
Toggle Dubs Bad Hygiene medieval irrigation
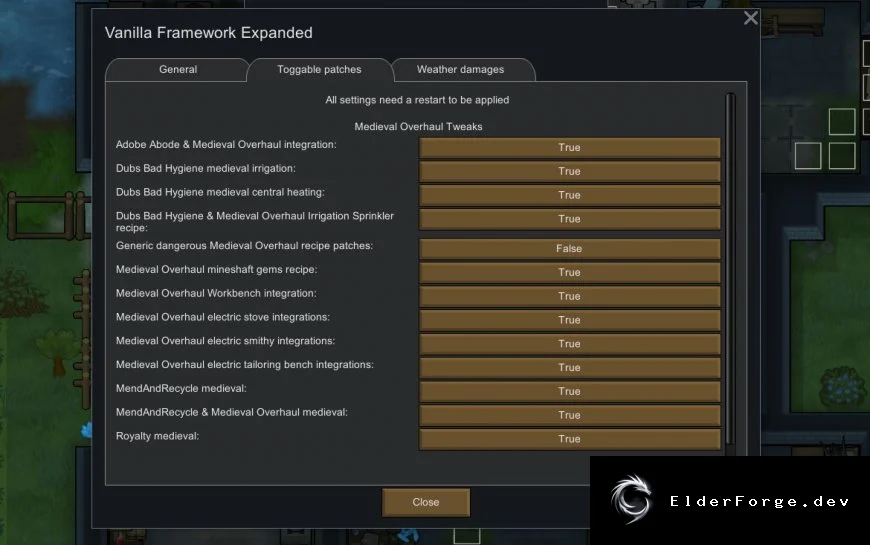click(569, 171)
